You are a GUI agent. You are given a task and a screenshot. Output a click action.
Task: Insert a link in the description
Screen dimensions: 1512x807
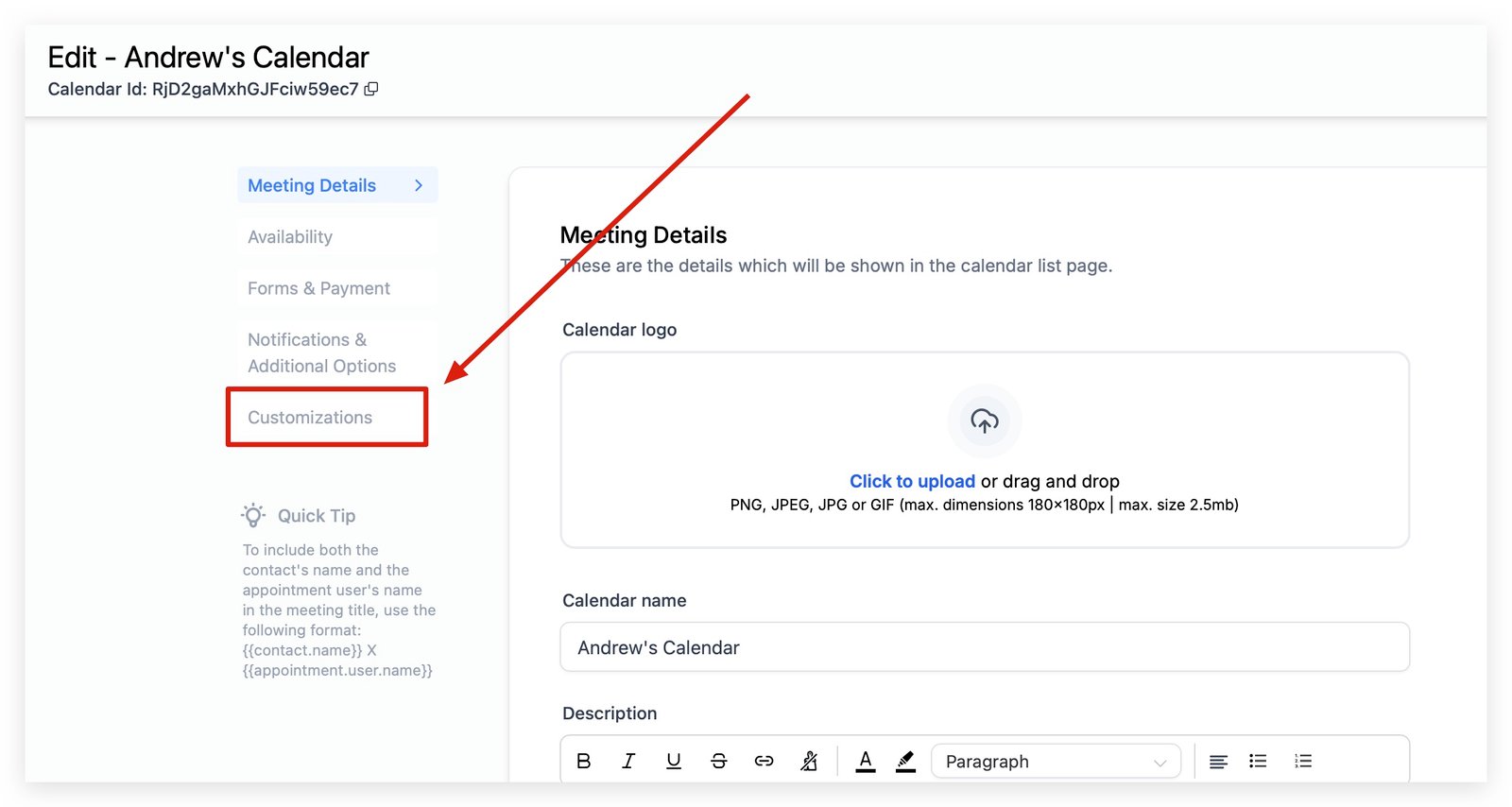tap(764, 762)
